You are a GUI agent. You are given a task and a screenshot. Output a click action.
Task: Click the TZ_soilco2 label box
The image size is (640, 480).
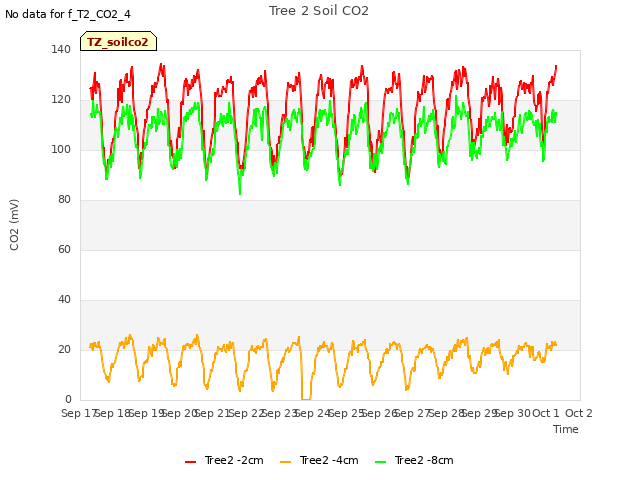tap(118, 41)
